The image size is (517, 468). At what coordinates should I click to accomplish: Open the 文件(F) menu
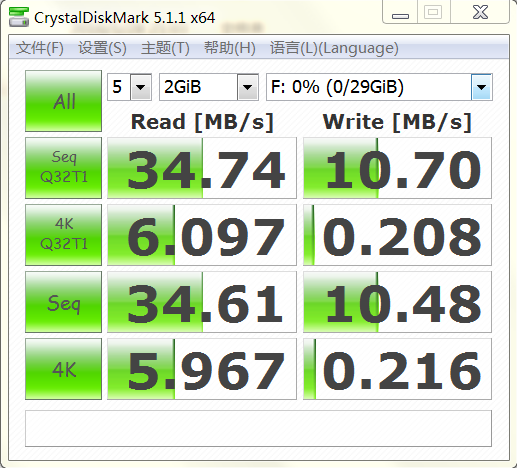point(40,48)
